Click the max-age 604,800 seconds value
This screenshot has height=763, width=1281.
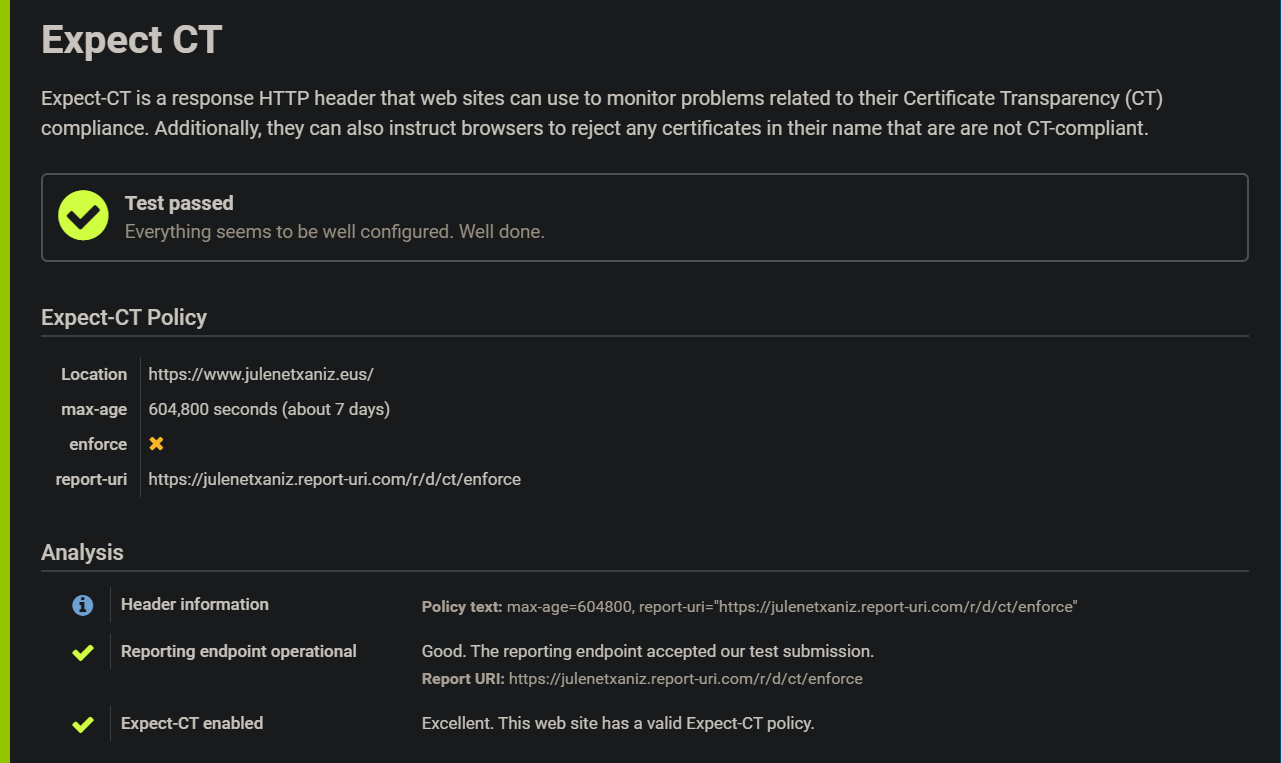coord(269,409)
